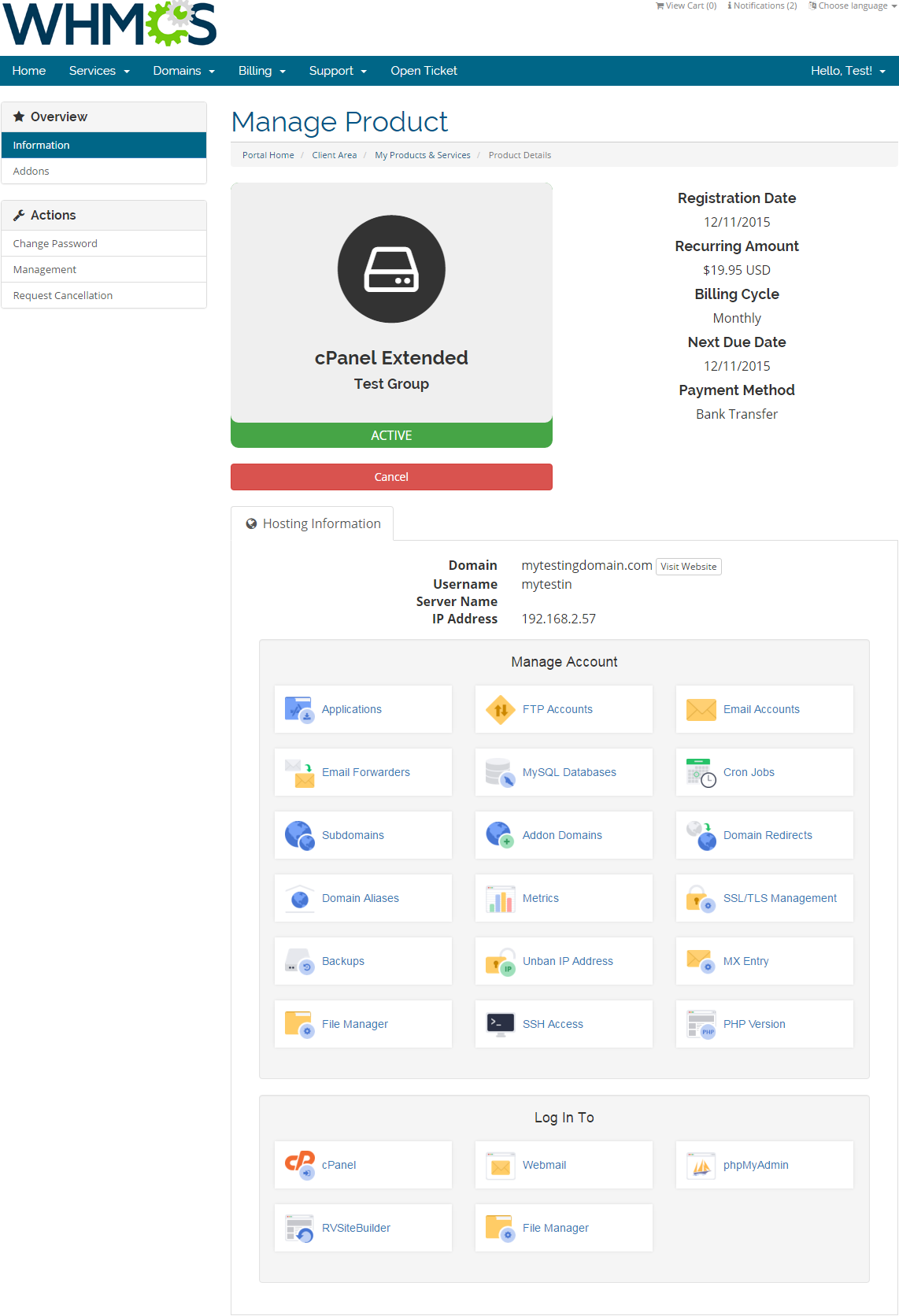Select Information in Overview sidebar
The image size is (899, 1316).
[104, 145]
